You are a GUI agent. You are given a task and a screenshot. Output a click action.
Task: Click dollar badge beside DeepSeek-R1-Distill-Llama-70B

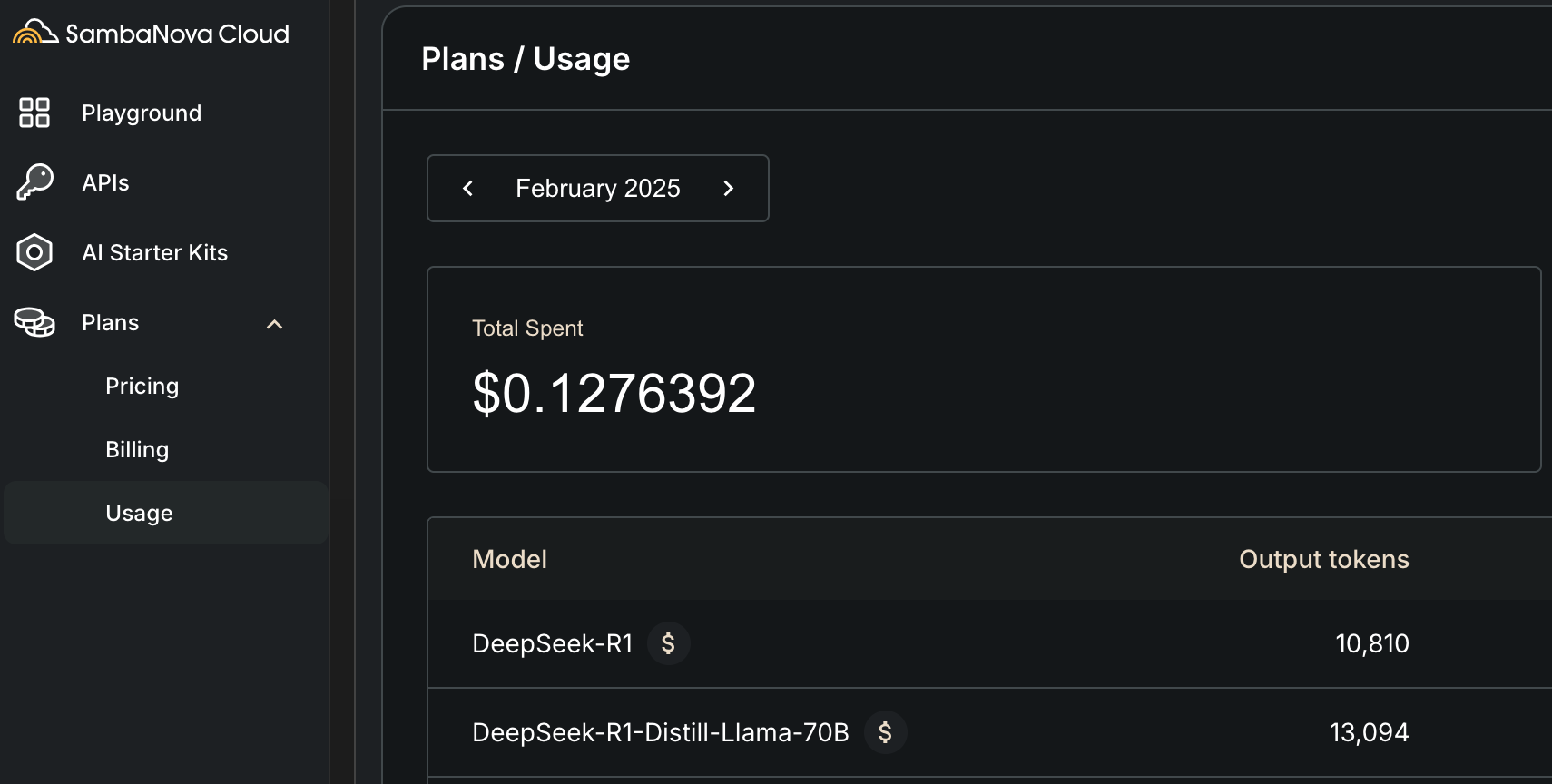coord(886,732)
